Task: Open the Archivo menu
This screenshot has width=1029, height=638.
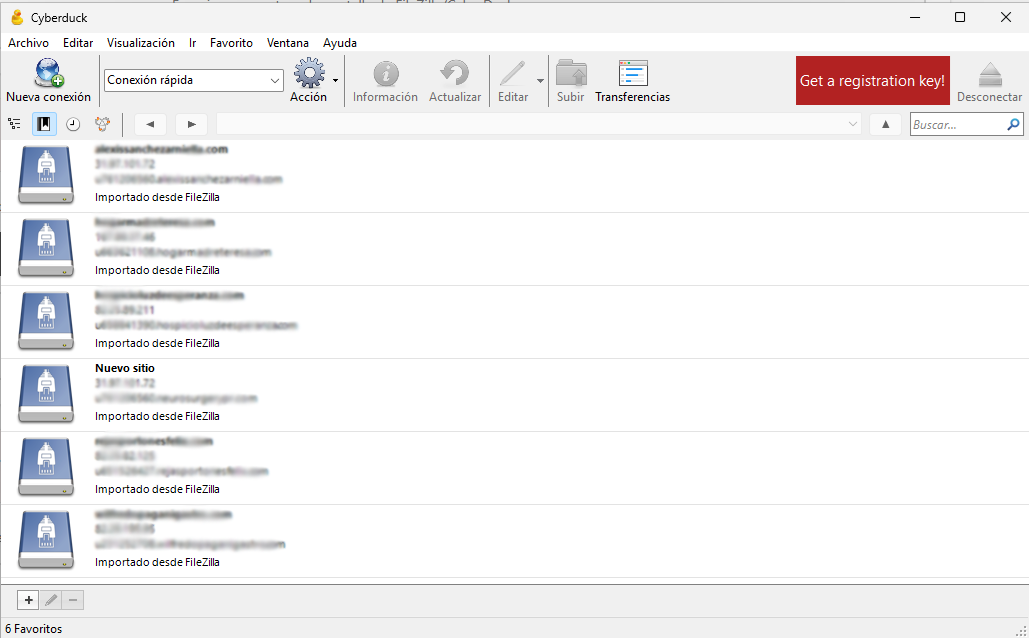Action: [28, 43]
